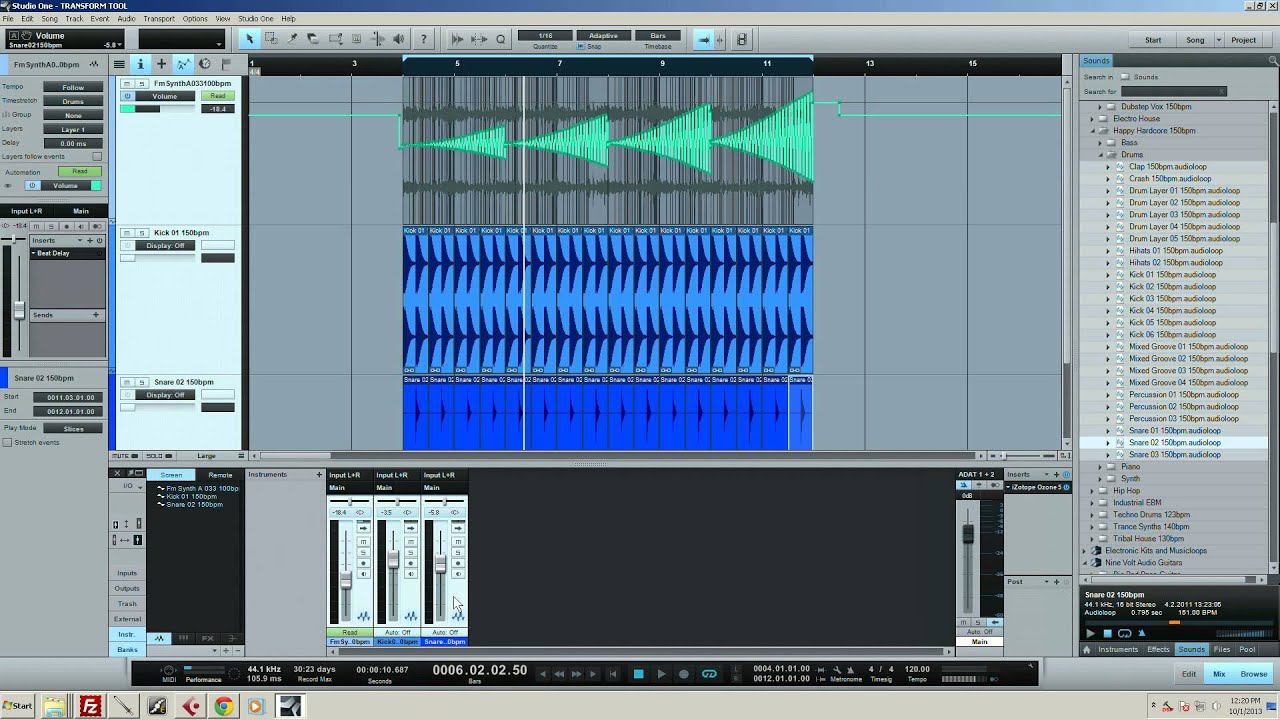Open the Play Mode Slices dropdown
Image resolution: width=1280 pixels, height=720 pixels.
73,428
